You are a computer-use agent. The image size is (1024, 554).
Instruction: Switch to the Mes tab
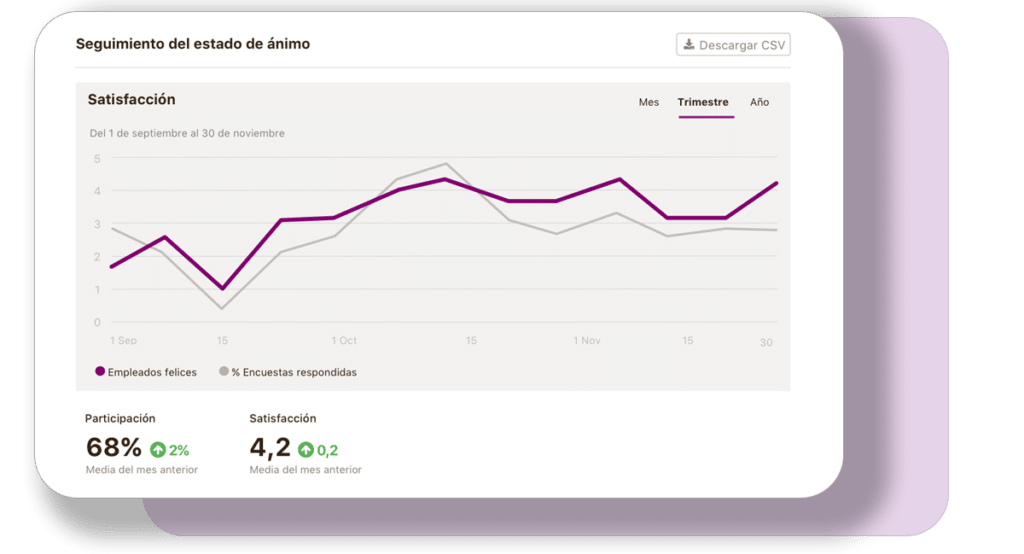coord(648,102)
